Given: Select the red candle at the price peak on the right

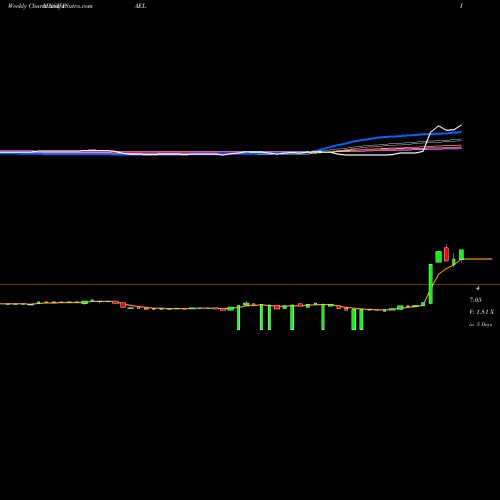Looking at the screenshot, I should (446, 254).
